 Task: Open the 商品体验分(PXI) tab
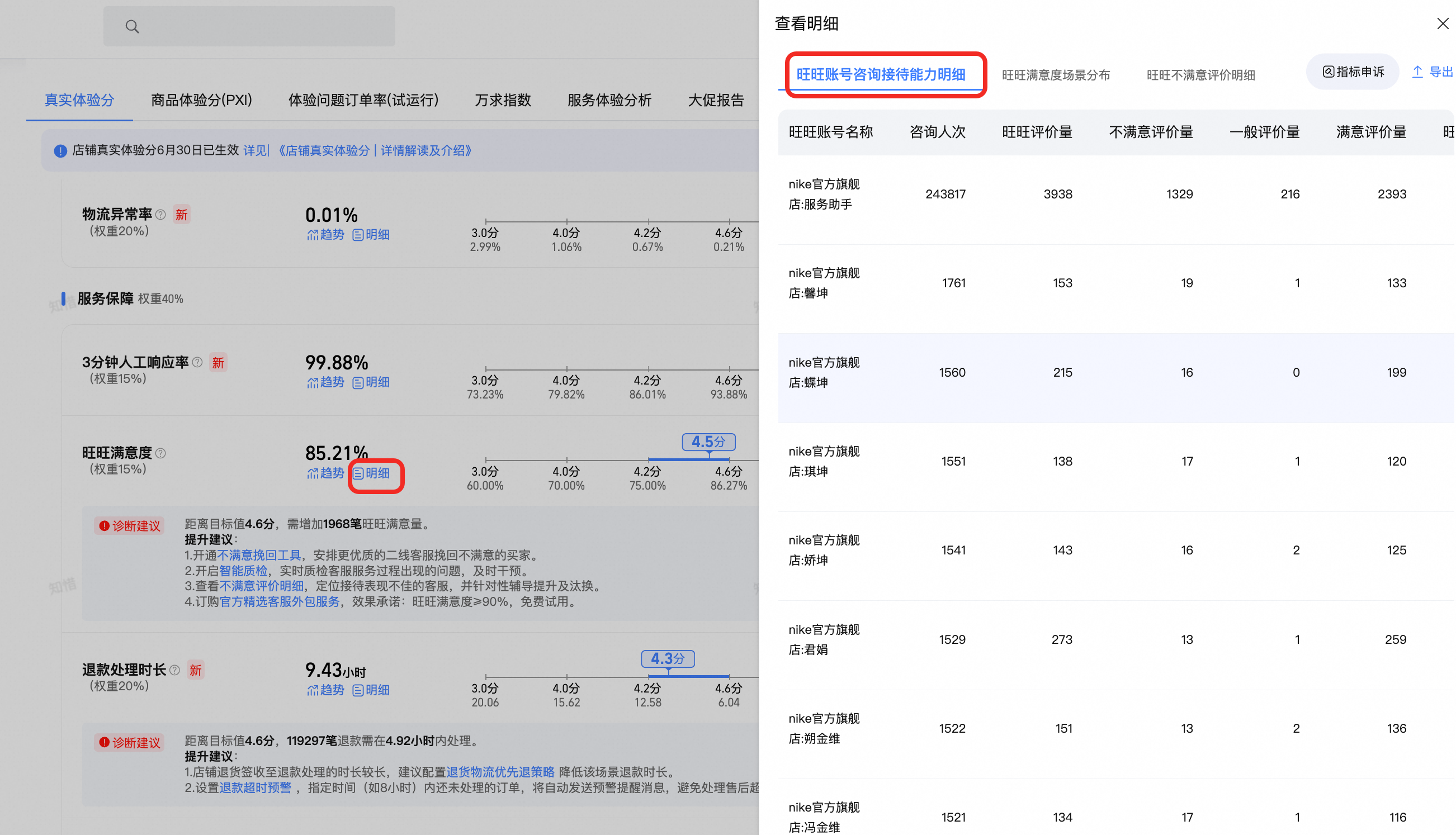click(x=201, y=100)
